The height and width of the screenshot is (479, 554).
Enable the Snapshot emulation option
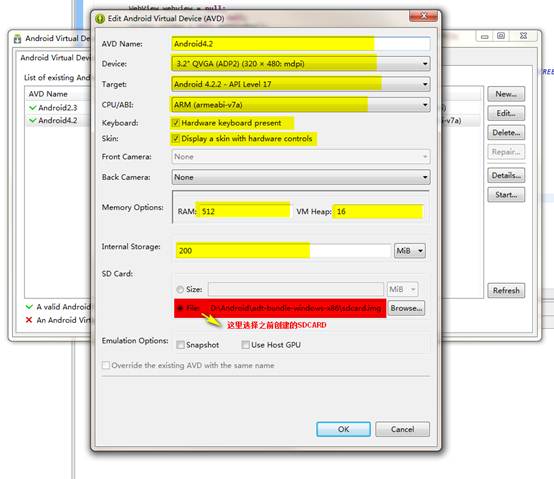click(x=180, y=345)
